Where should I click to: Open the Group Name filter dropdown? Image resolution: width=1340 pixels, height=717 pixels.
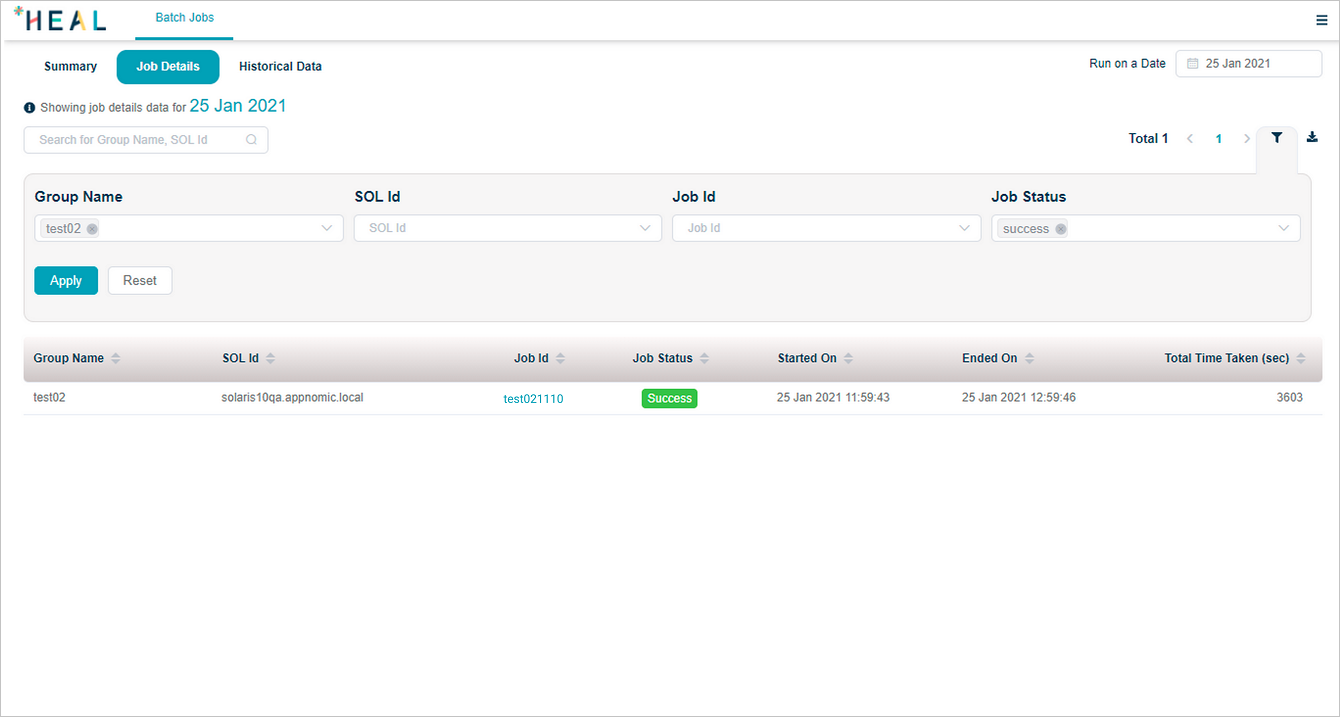pos(189,228)
